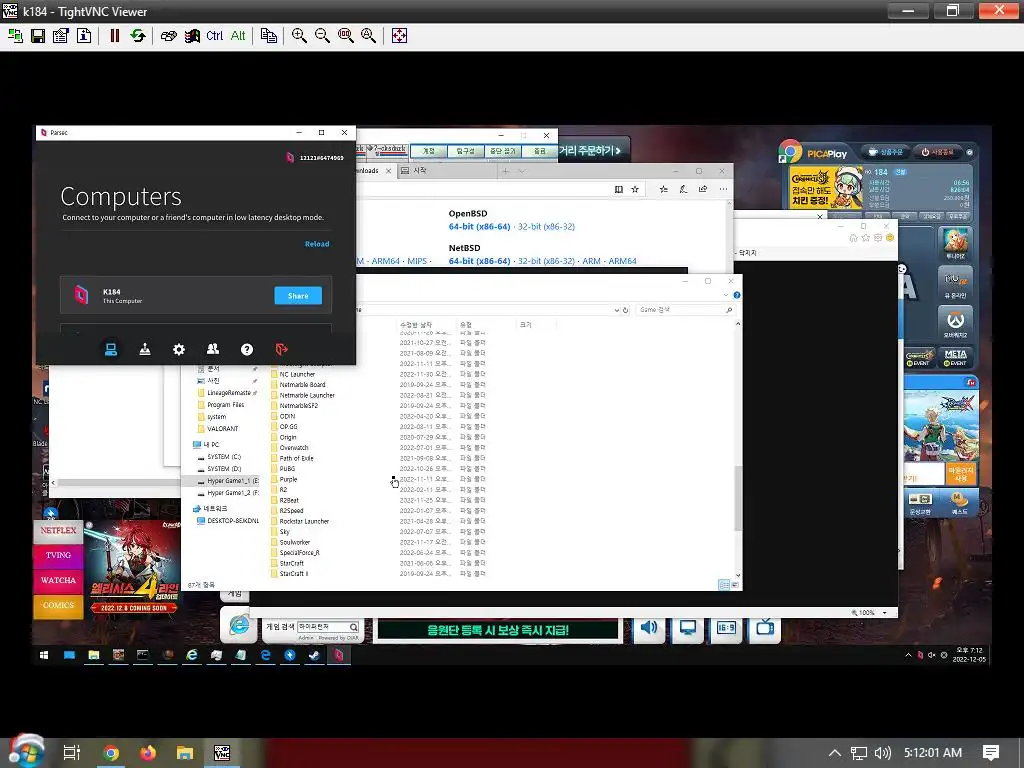Image resolution: width=1024 pixels, height=768 pixels.
Task: Toggle the Ctrl key in toolbar
Action: tap(214, 35)
